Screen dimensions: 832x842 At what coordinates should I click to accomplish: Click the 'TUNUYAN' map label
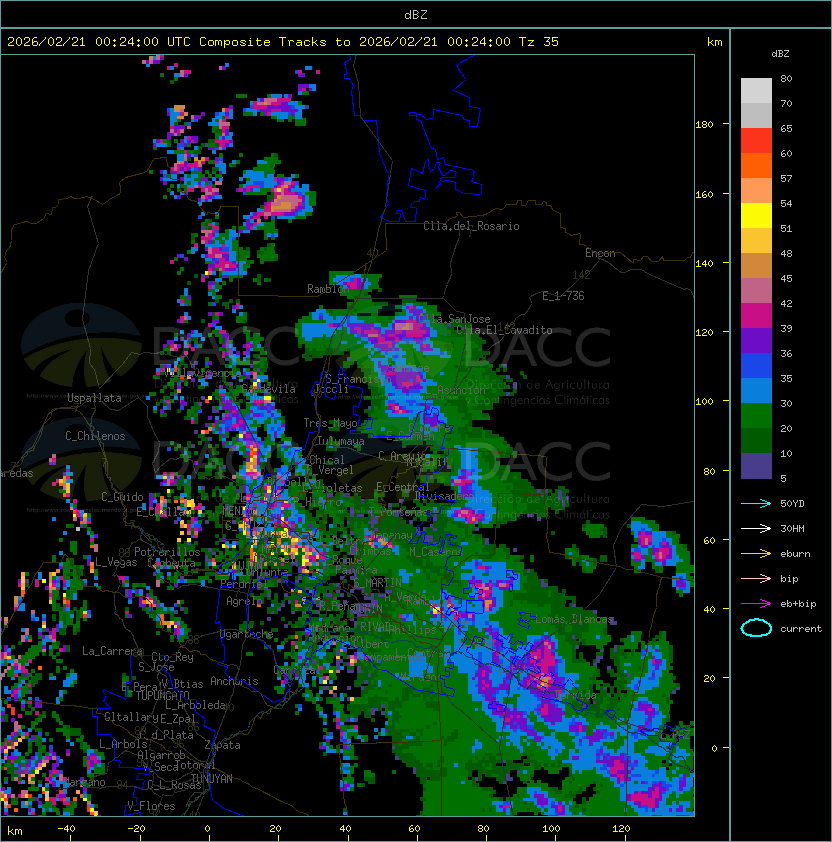pyautogui.click(x=212, y=778)
